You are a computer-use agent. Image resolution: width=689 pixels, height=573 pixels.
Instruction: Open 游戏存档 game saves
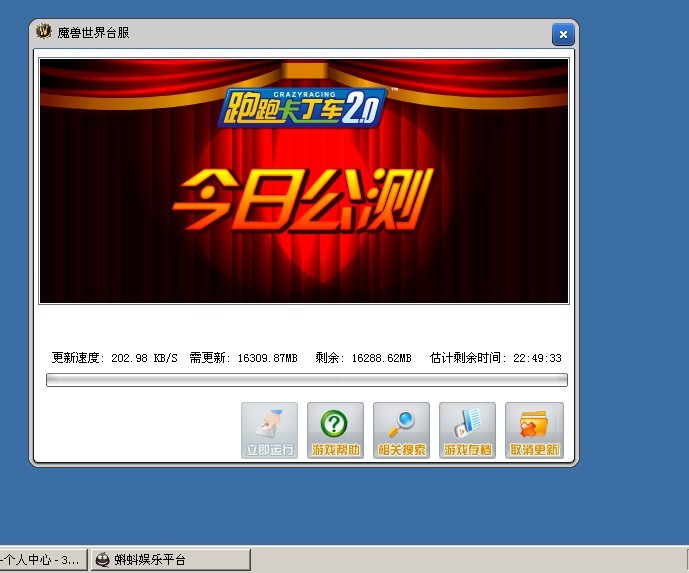[x=467, y=430]
